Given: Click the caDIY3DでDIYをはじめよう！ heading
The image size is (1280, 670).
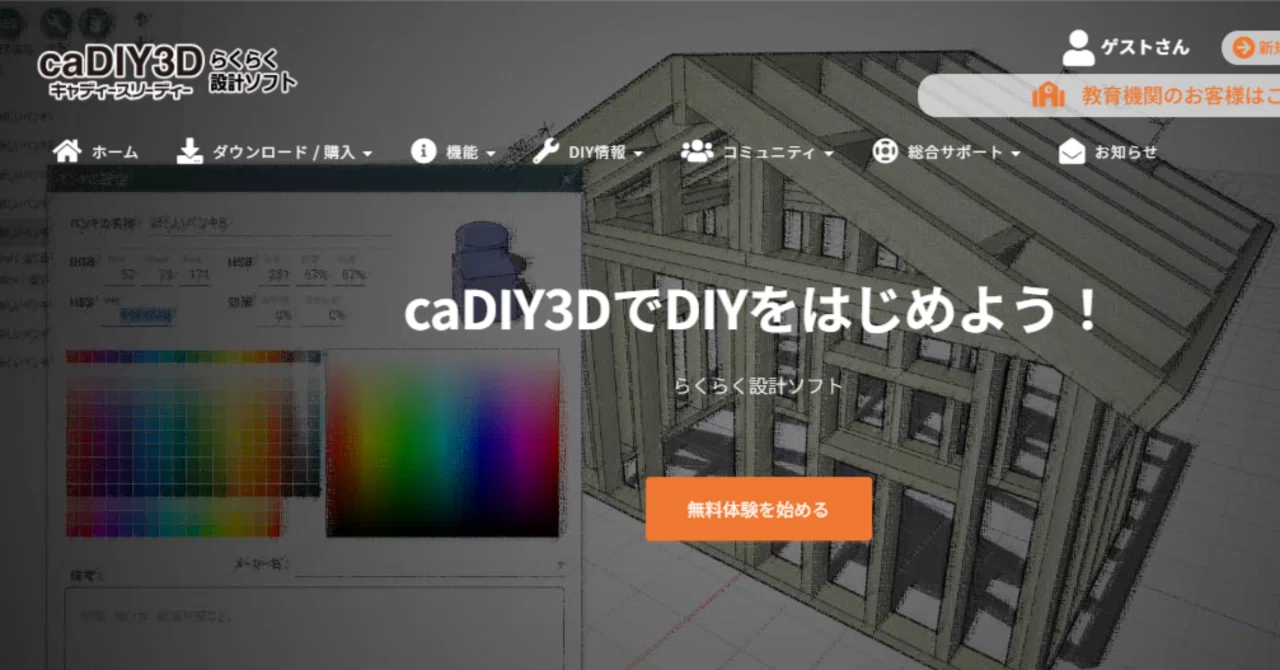Looking at the screenshot, I should click(x=752, y=311).
